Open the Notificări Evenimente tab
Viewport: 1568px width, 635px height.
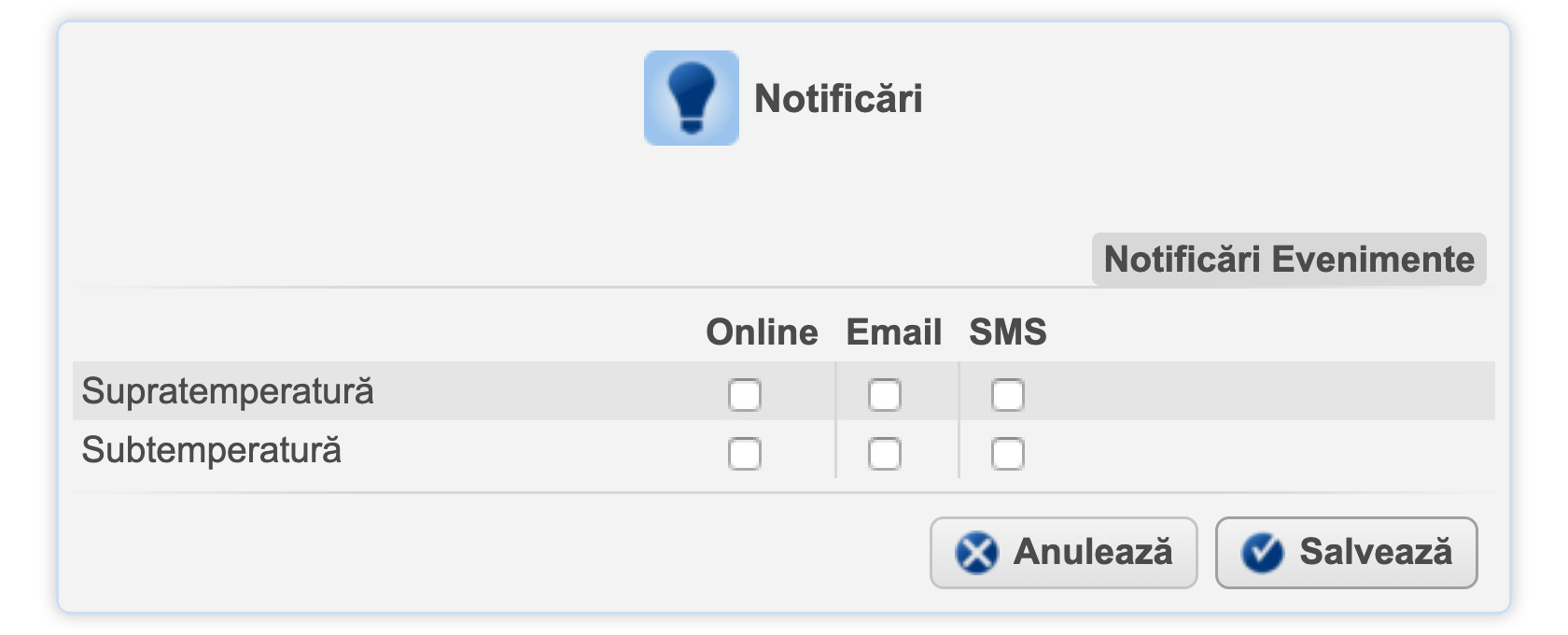coord(1288,260)
